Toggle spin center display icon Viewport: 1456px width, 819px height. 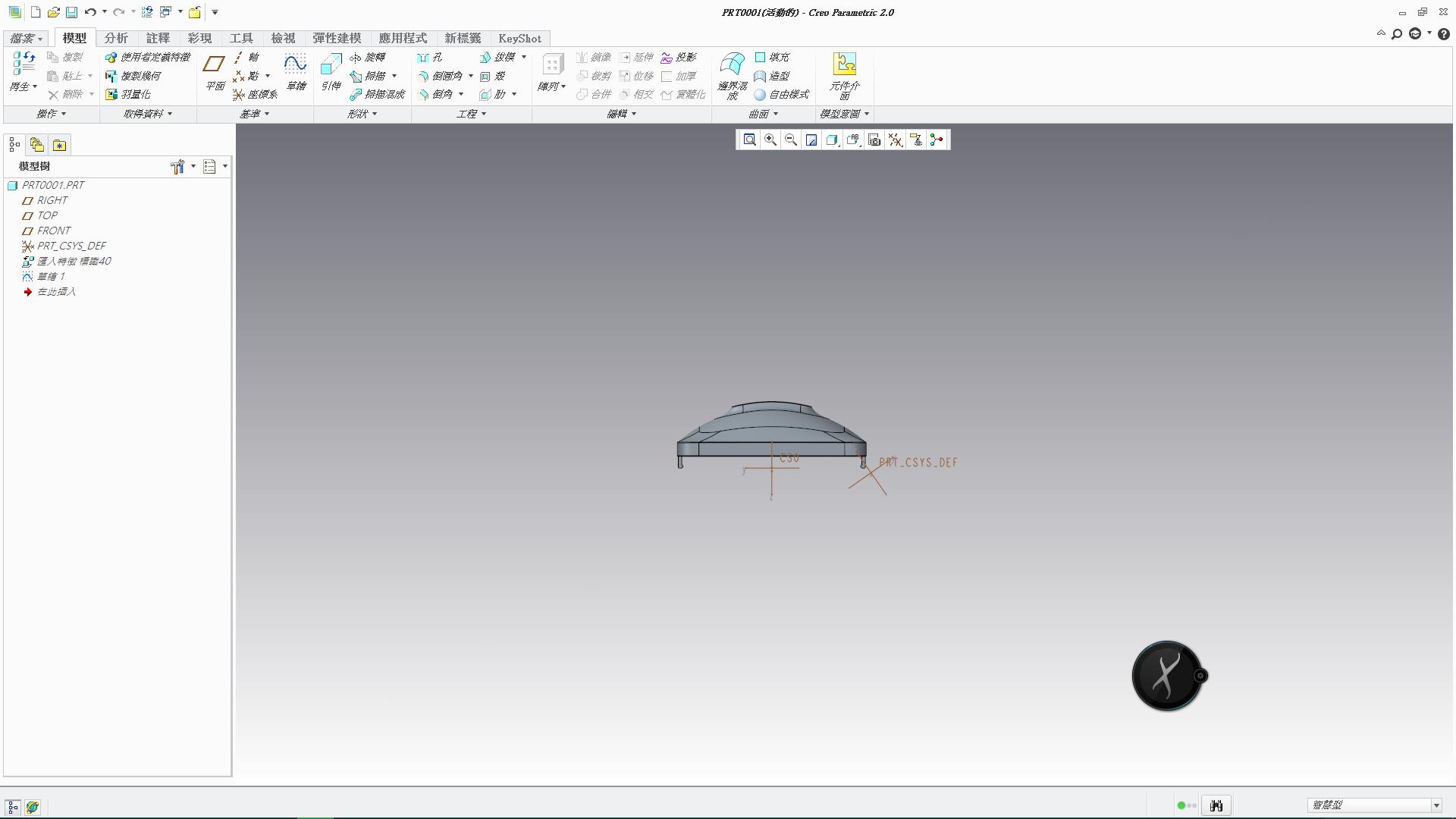937,140
